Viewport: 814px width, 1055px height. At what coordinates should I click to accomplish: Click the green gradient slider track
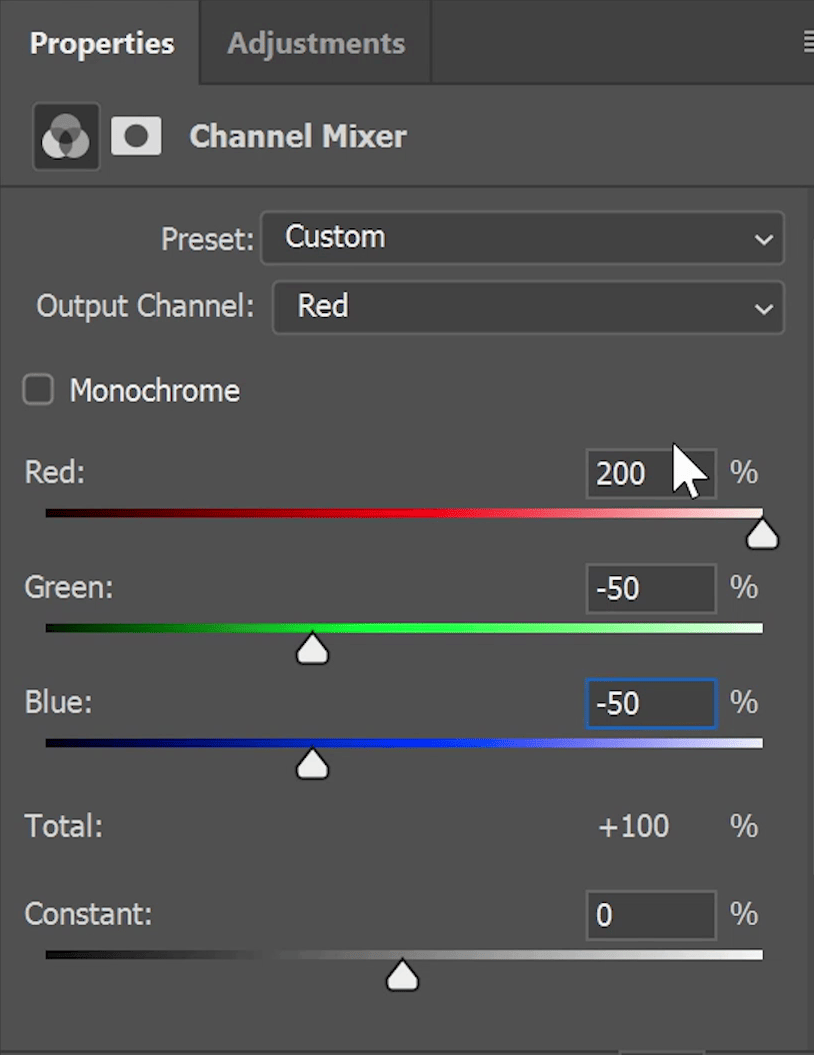pyautogui.click(x=404, y=628)
